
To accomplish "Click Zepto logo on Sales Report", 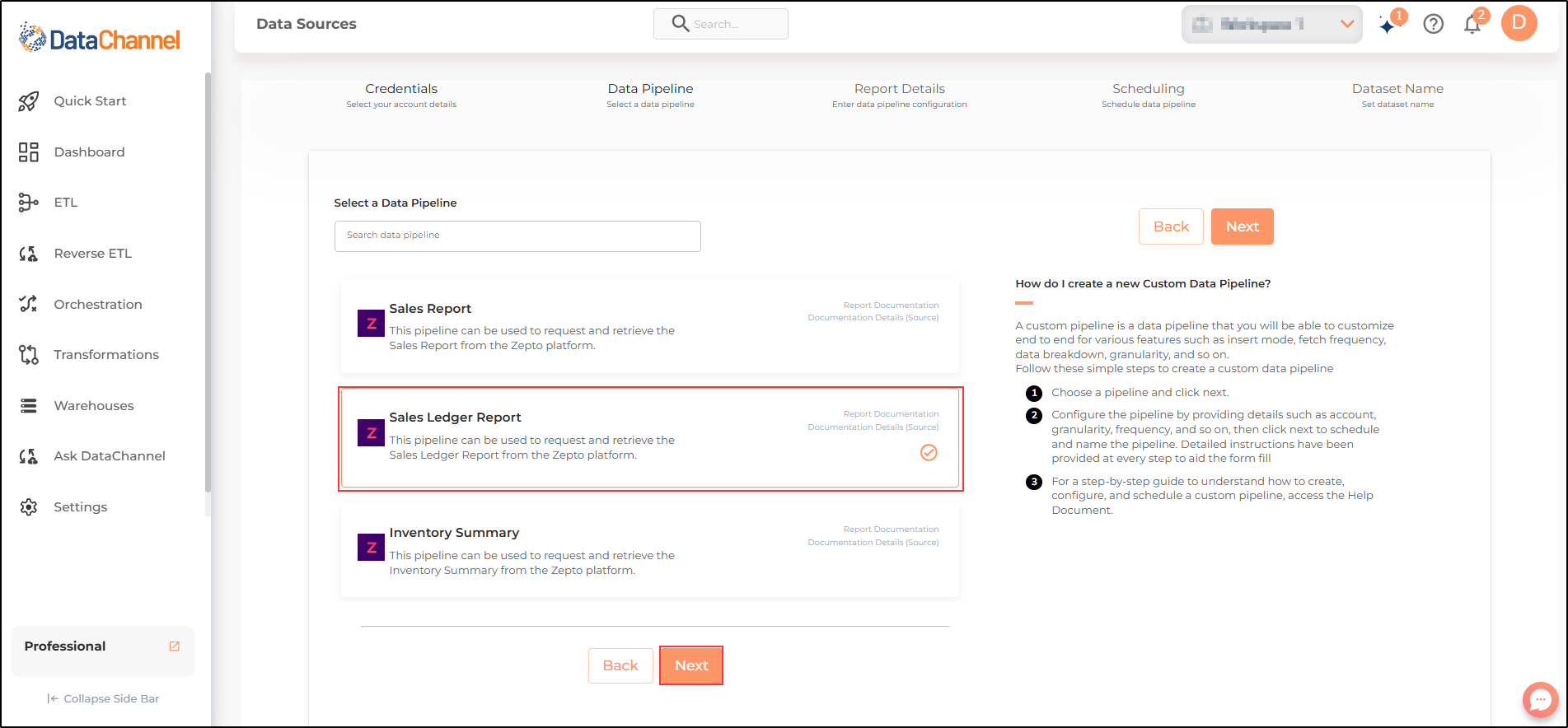I will click(x=371, y=323).
